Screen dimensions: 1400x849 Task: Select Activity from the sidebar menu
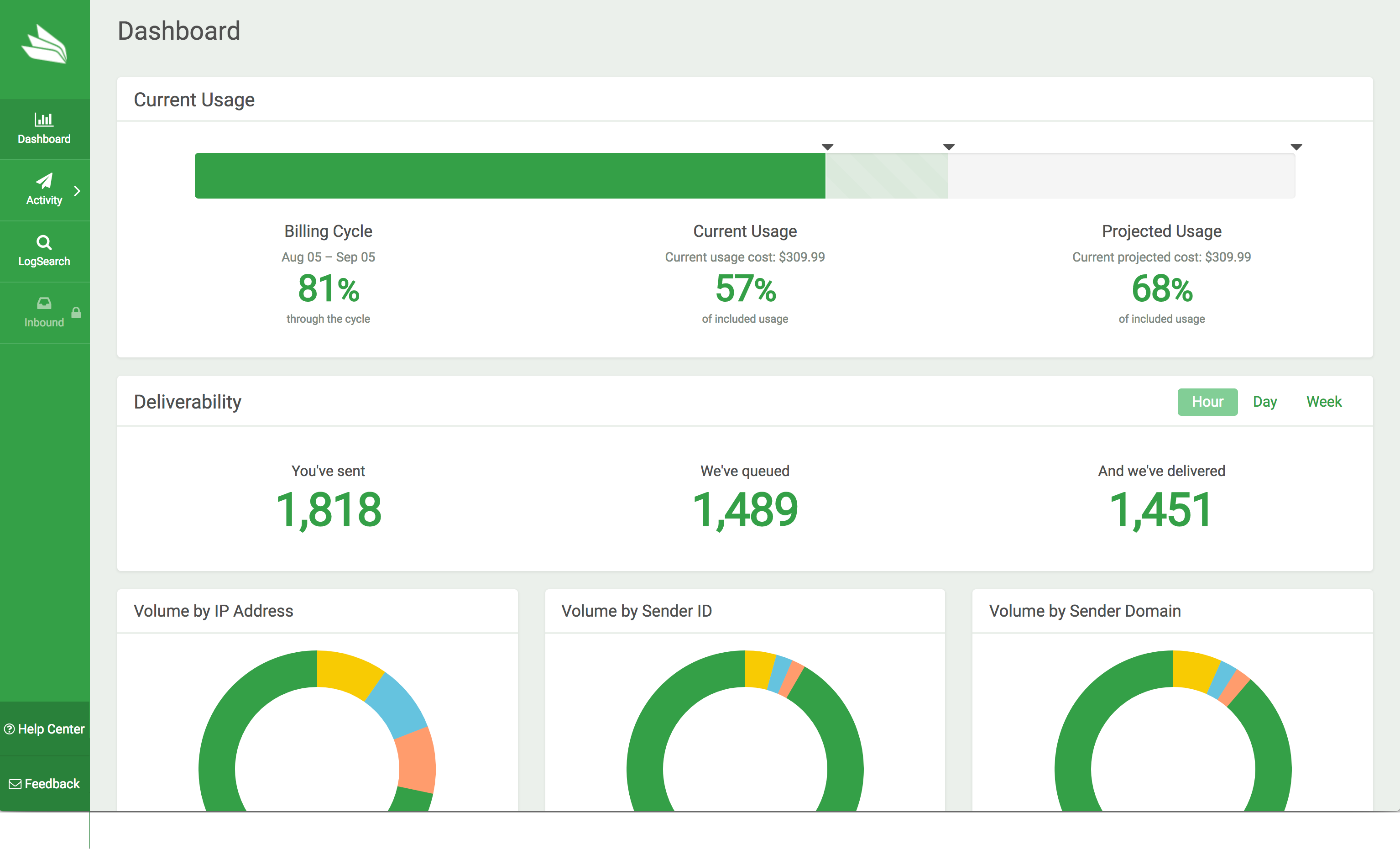click(44, 189)
